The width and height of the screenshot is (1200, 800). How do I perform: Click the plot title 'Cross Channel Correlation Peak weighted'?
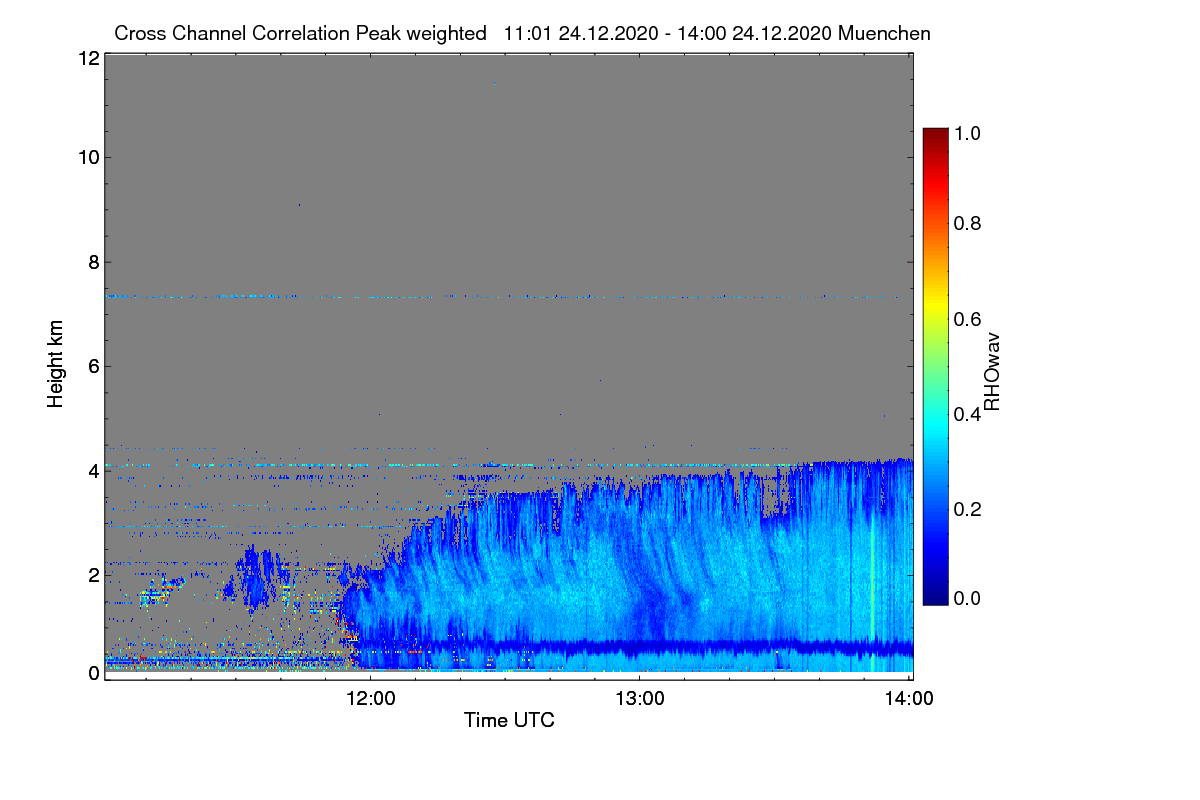301,33
